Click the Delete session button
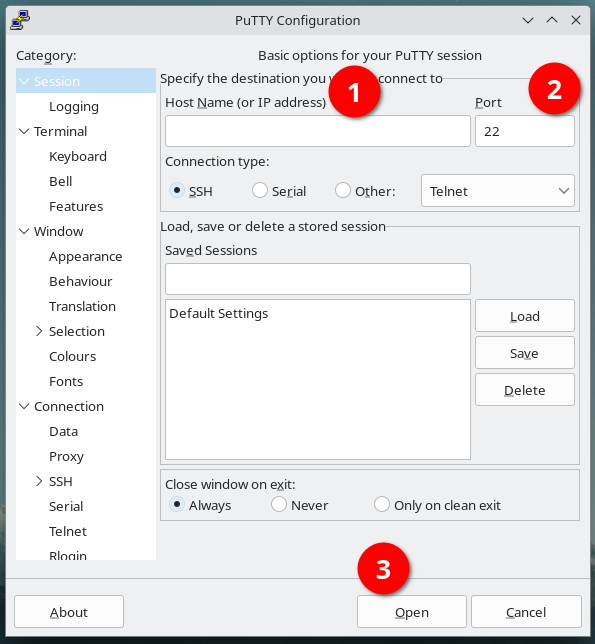The image size is (595, 644). [x=525, y=390]
